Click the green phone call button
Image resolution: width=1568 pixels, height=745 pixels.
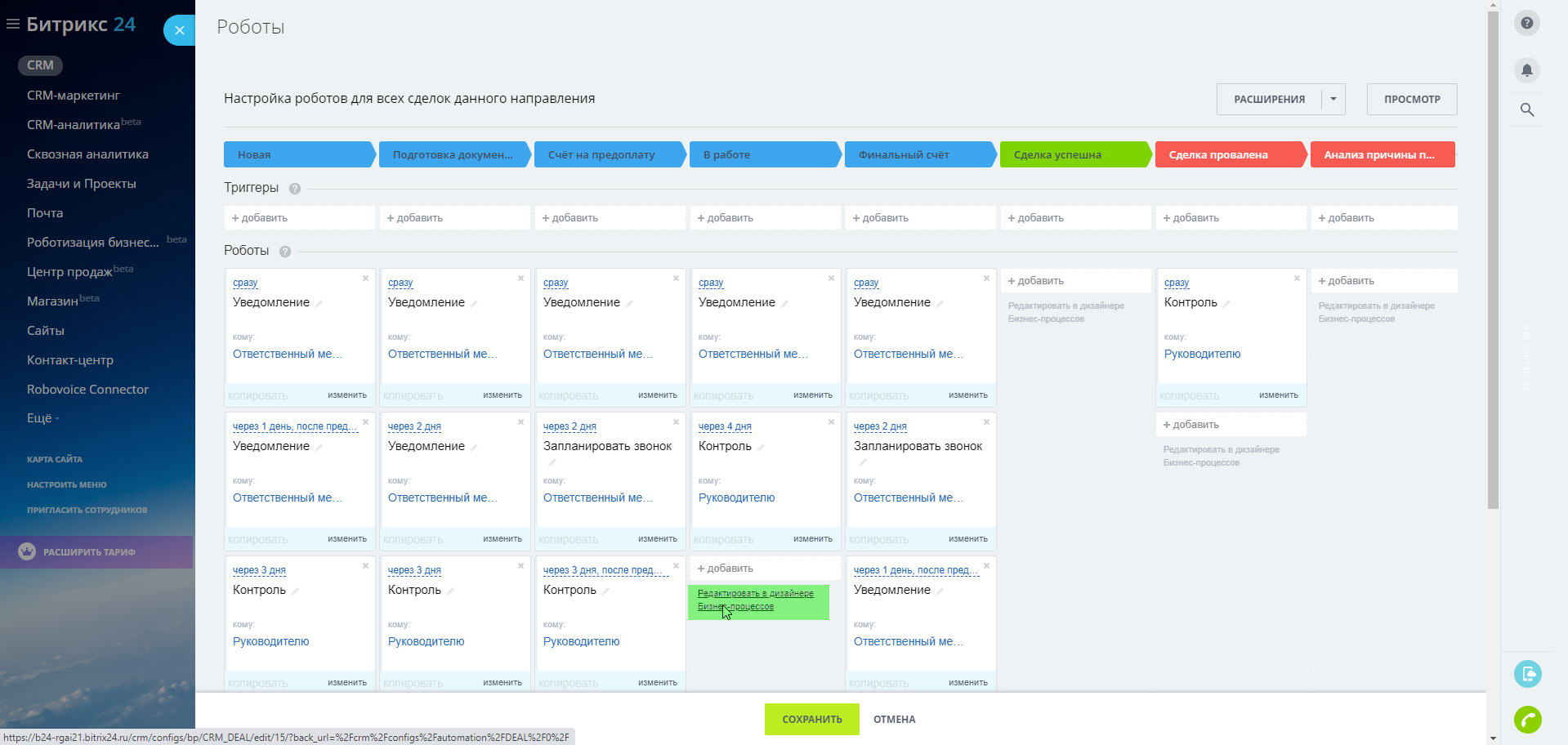[1527, 720]
